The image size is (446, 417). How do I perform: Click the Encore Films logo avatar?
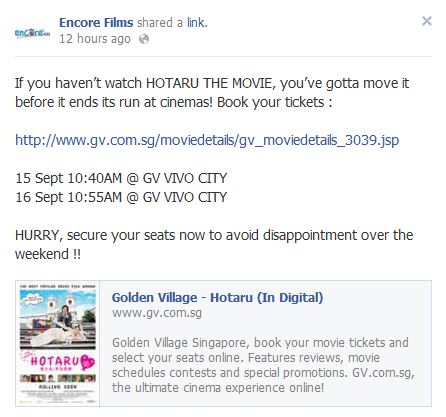coord(32,32)
